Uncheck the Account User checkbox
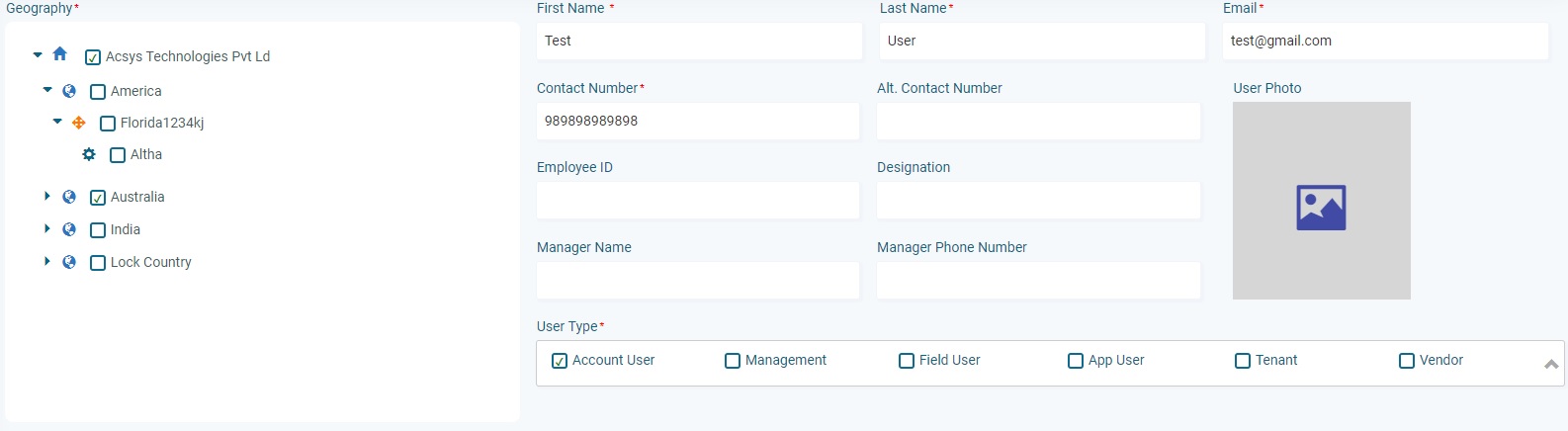This screenshot has width=1568, height=431. 560,361
